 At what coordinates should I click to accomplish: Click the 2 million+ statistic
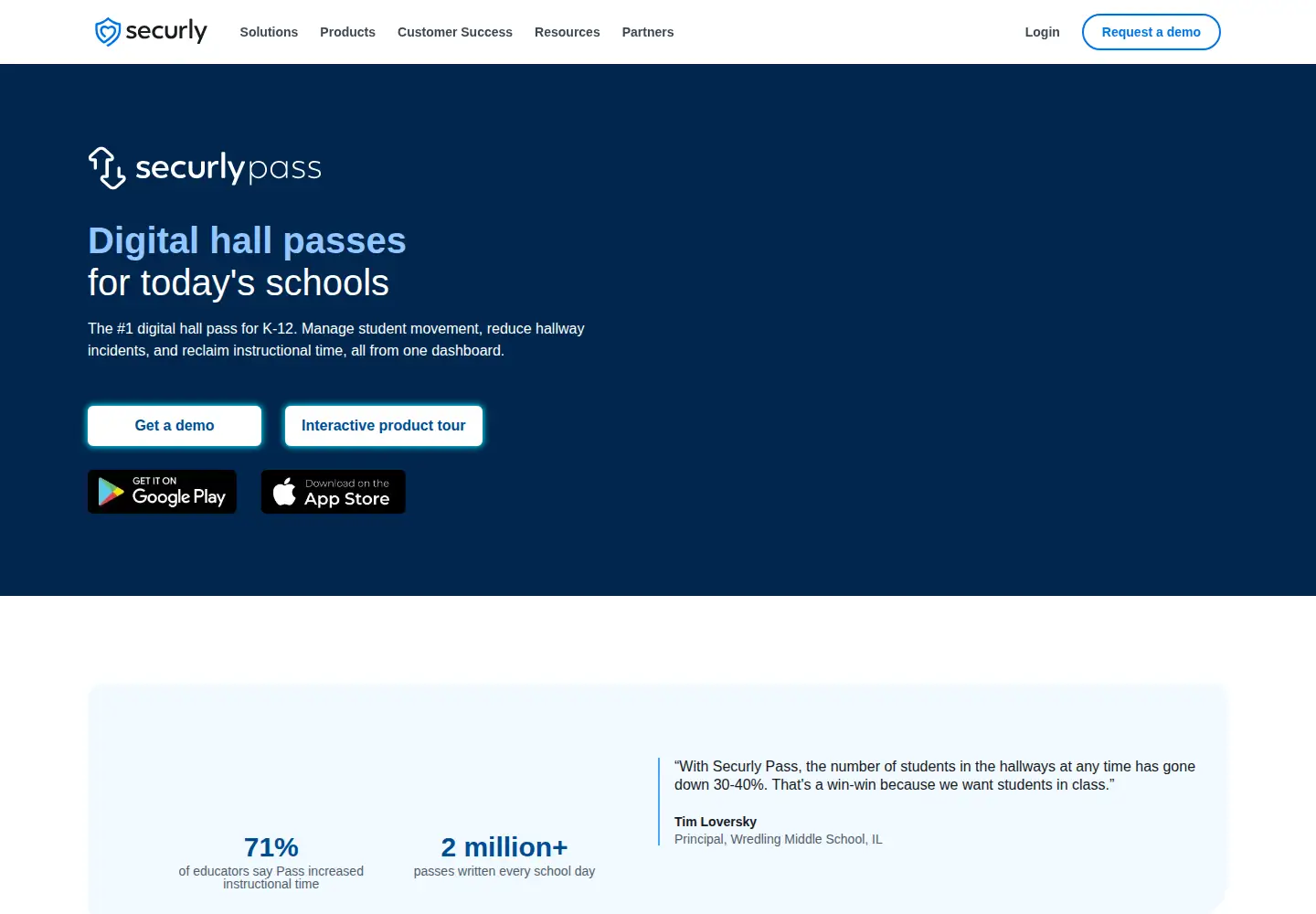504,847
